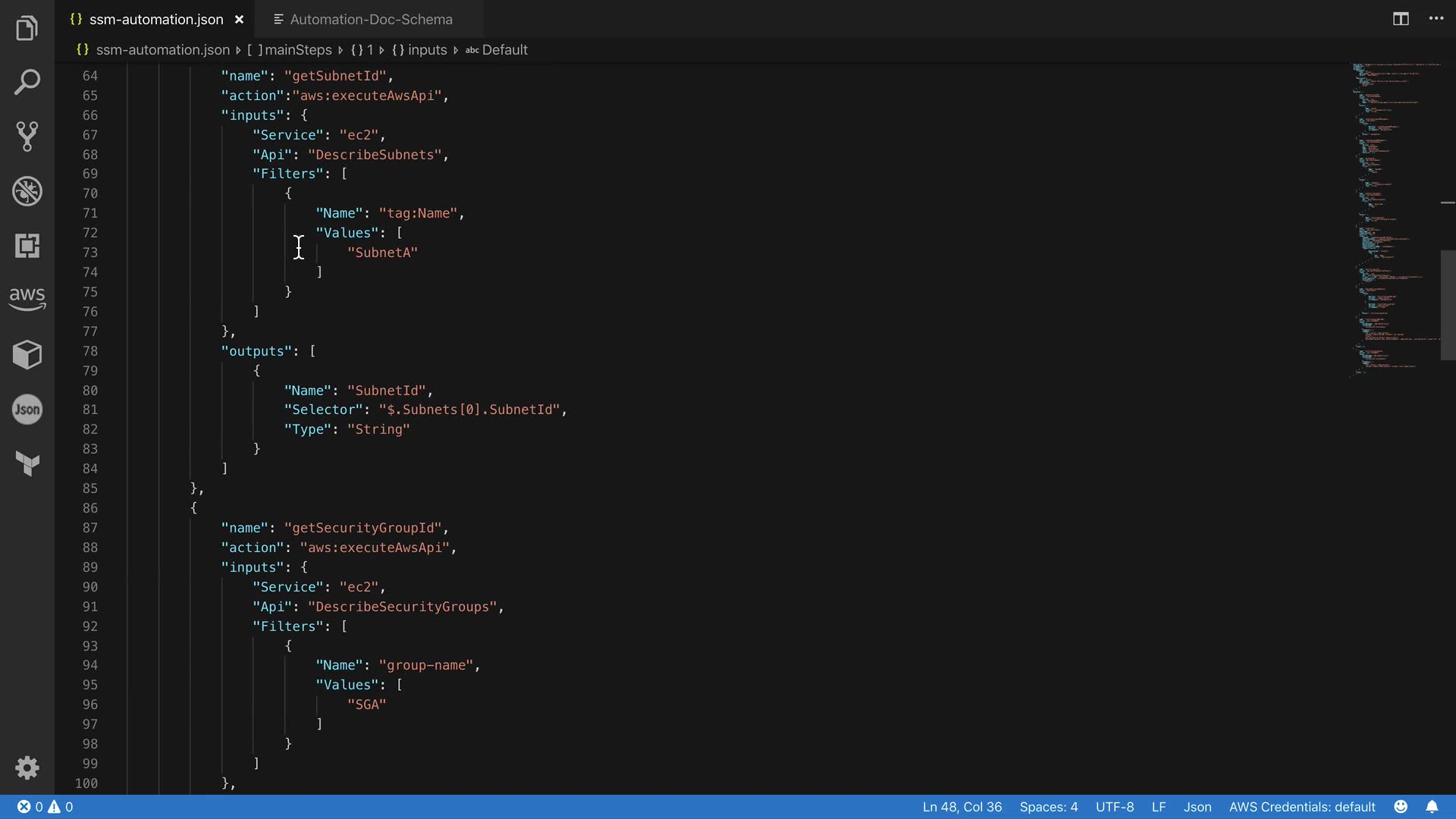
Task: Click the split editor right icon
Action: point(1401,19)
